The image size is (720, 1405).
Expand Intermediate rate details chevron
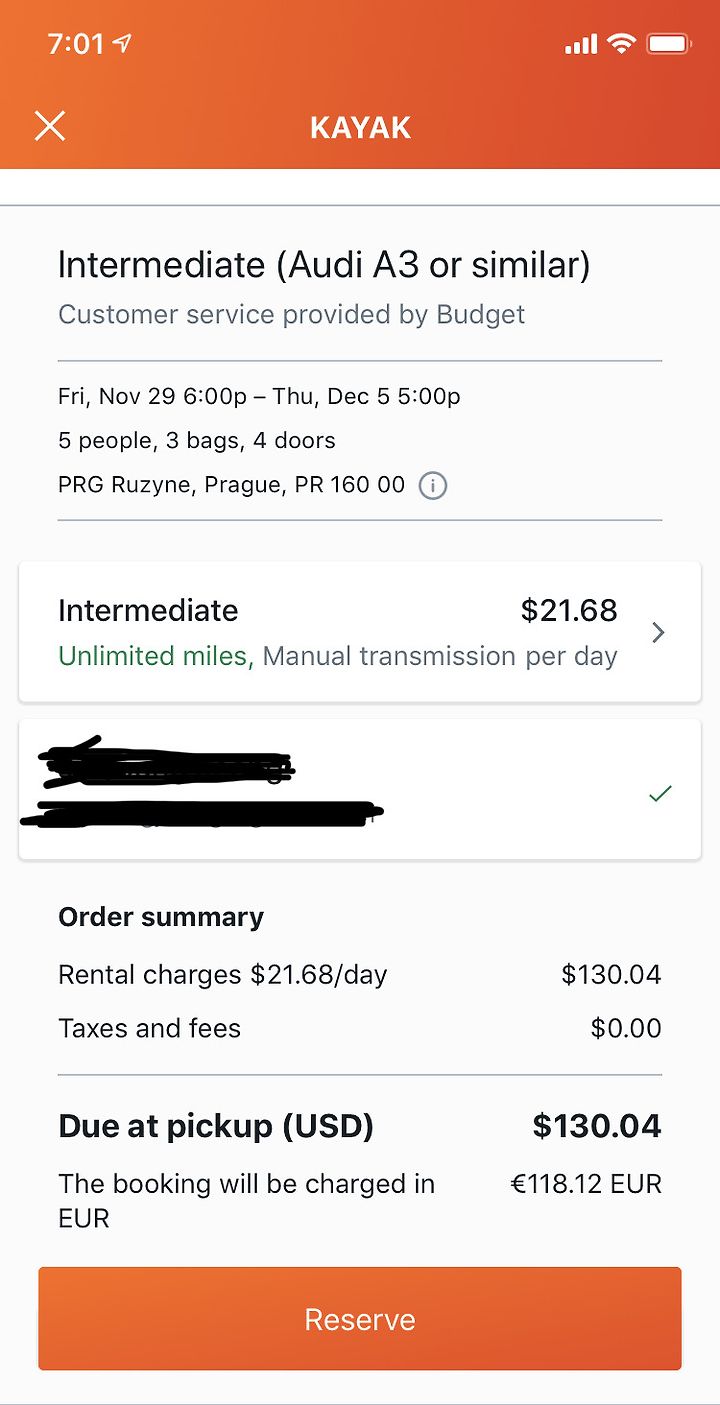(658, 632)
